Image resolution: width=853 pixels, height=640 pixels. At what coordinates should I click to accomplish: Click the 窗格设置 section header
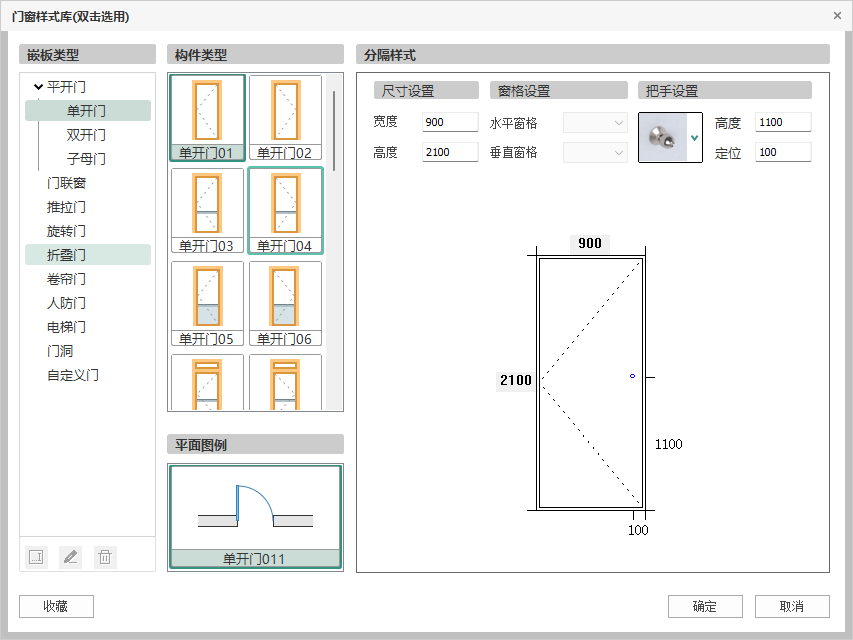pyautogui.click(x=559, y=90)
